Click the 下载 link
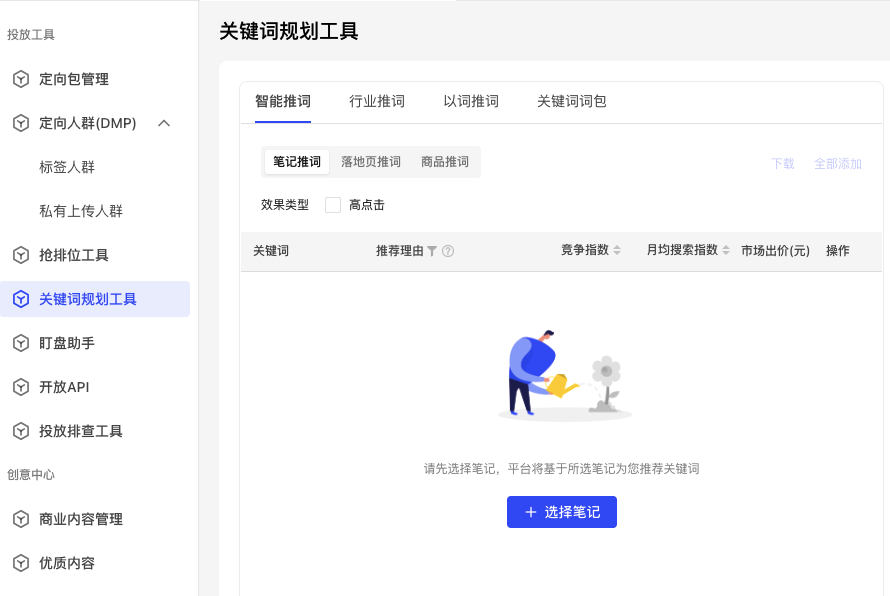This screenshot has height=596, width=890. [x=783, y=164]
